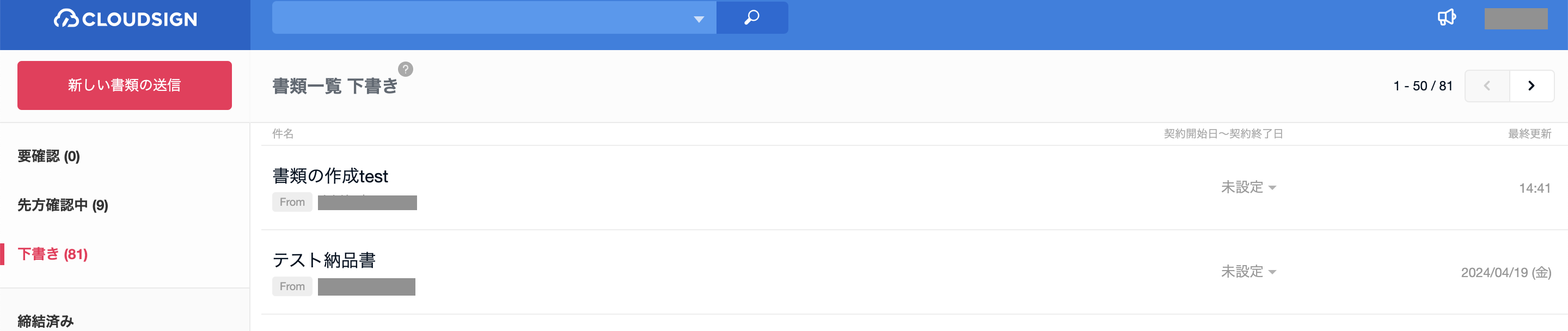This screenshot has height=331, width=1568.
Task: Open 締結済み section in sidebar
Action: point(46,321)
